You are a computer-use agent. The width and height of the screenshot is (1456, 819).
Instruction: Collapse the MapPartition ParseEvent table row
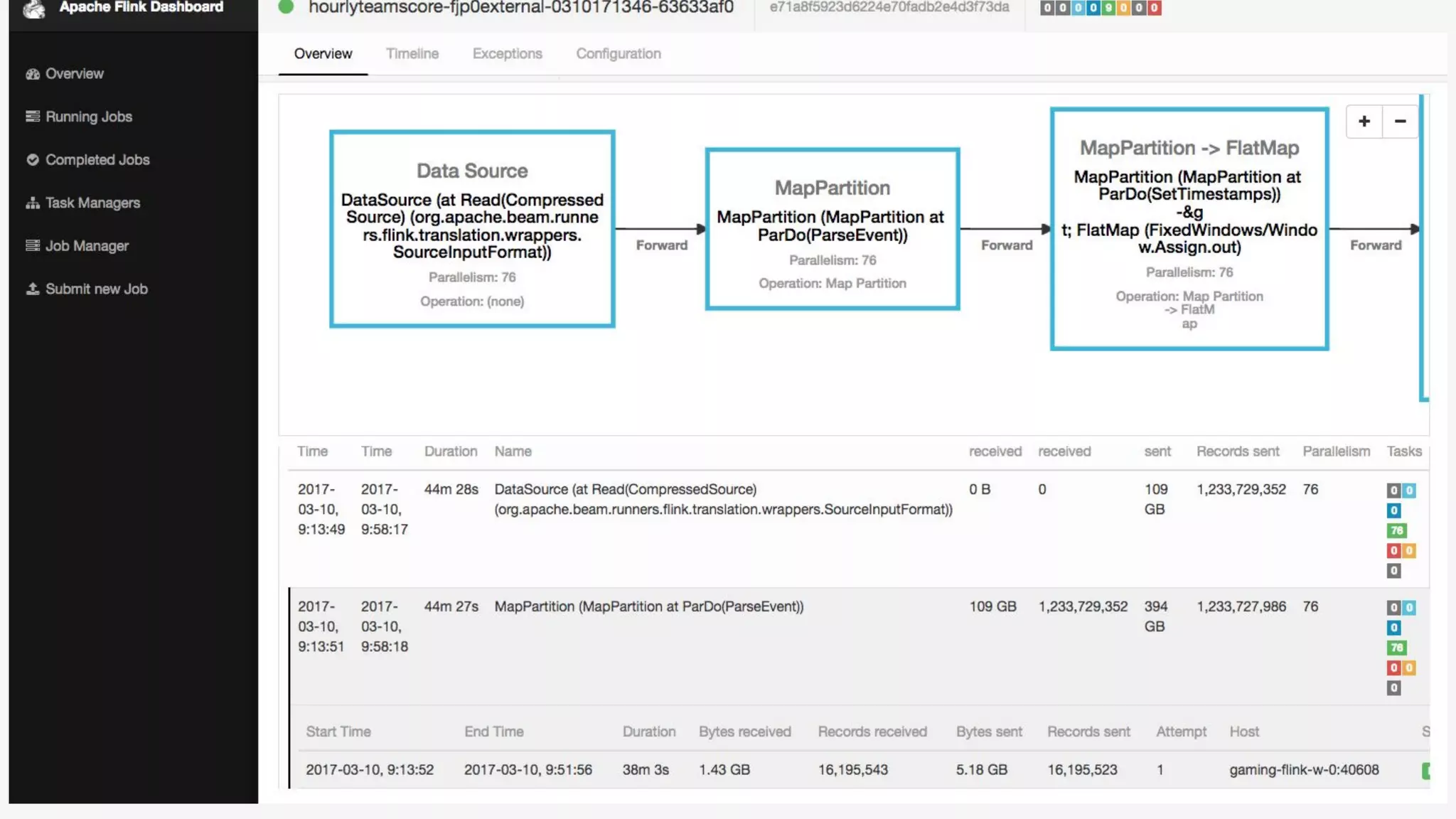click(648, 607)
